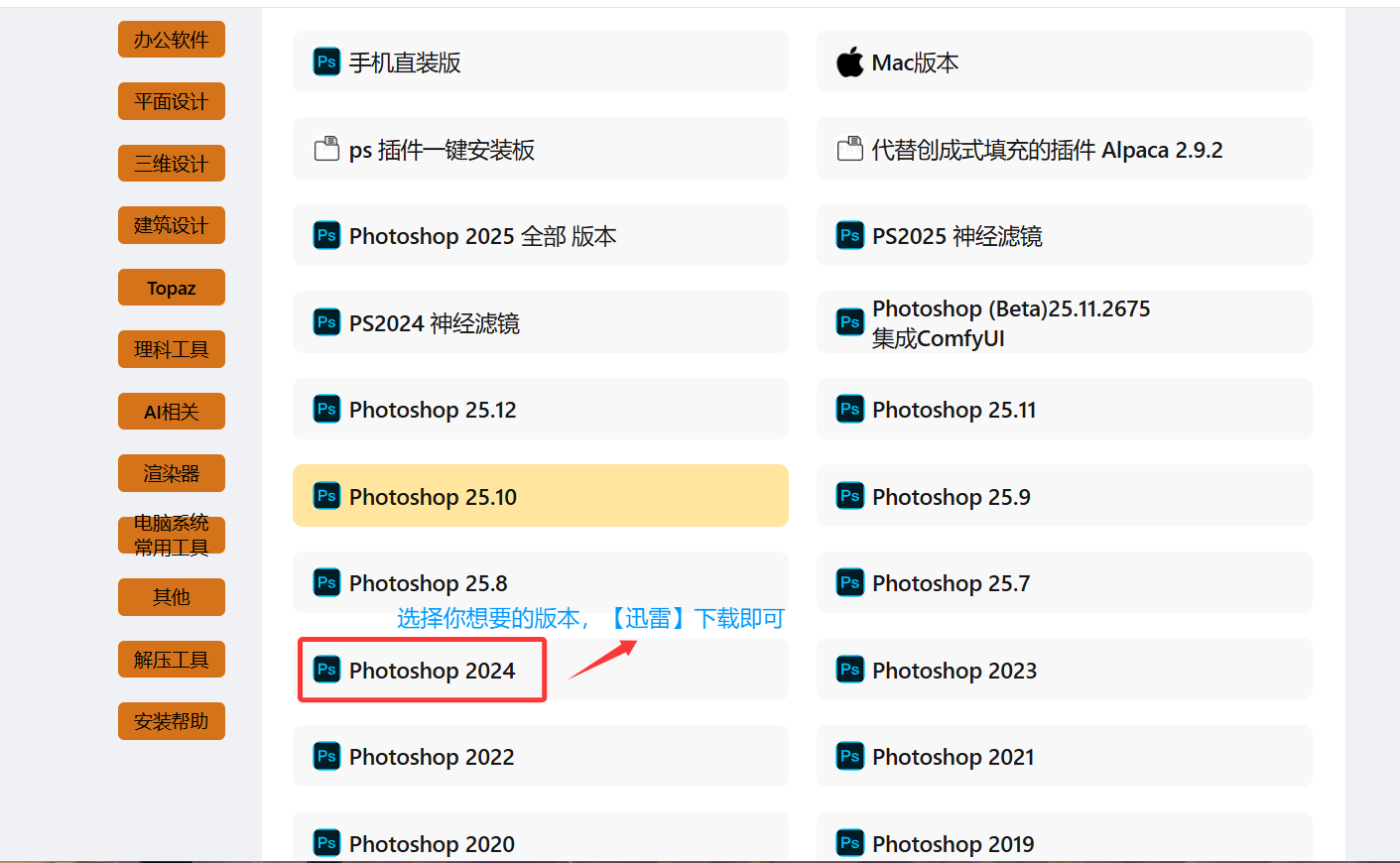This screenshot has width=1400, height=863.
Task: Click the Ps icon beside Photoshop 2020
Action: point(326,843)
